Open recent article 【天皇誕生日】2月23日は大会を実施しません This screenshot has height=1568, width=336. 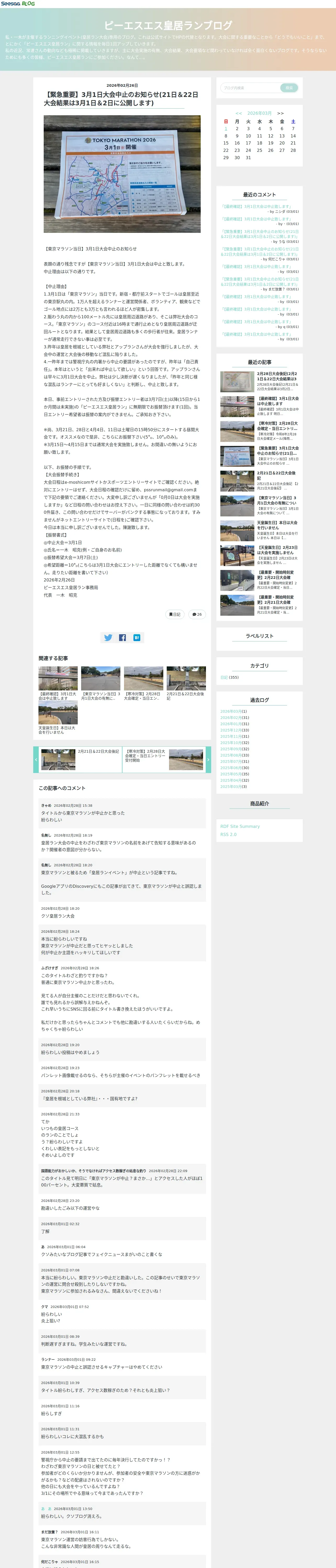[x=277, y=550]
